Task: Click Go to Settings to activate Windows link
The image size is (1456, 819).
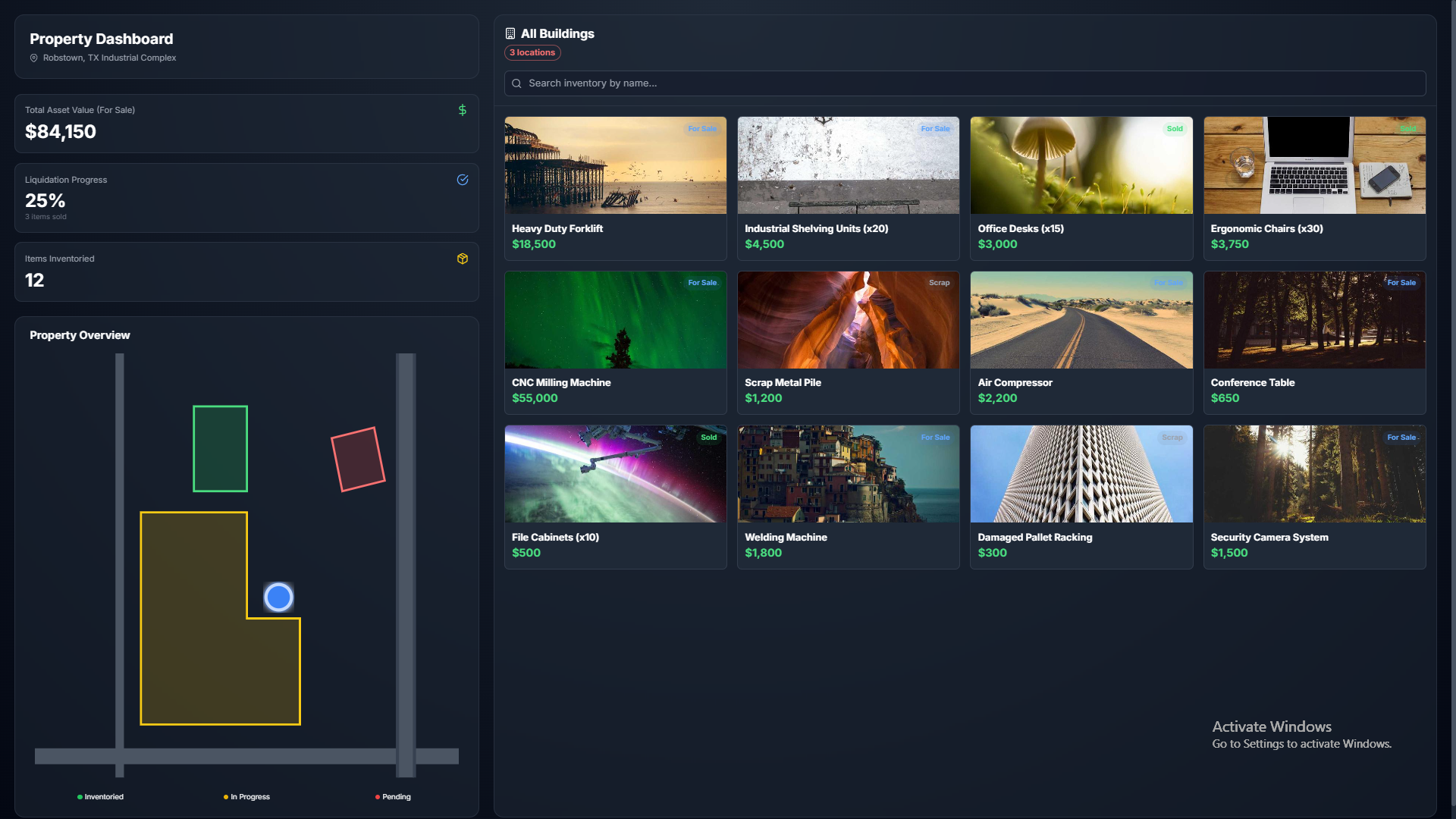Action: point(1302,744)
